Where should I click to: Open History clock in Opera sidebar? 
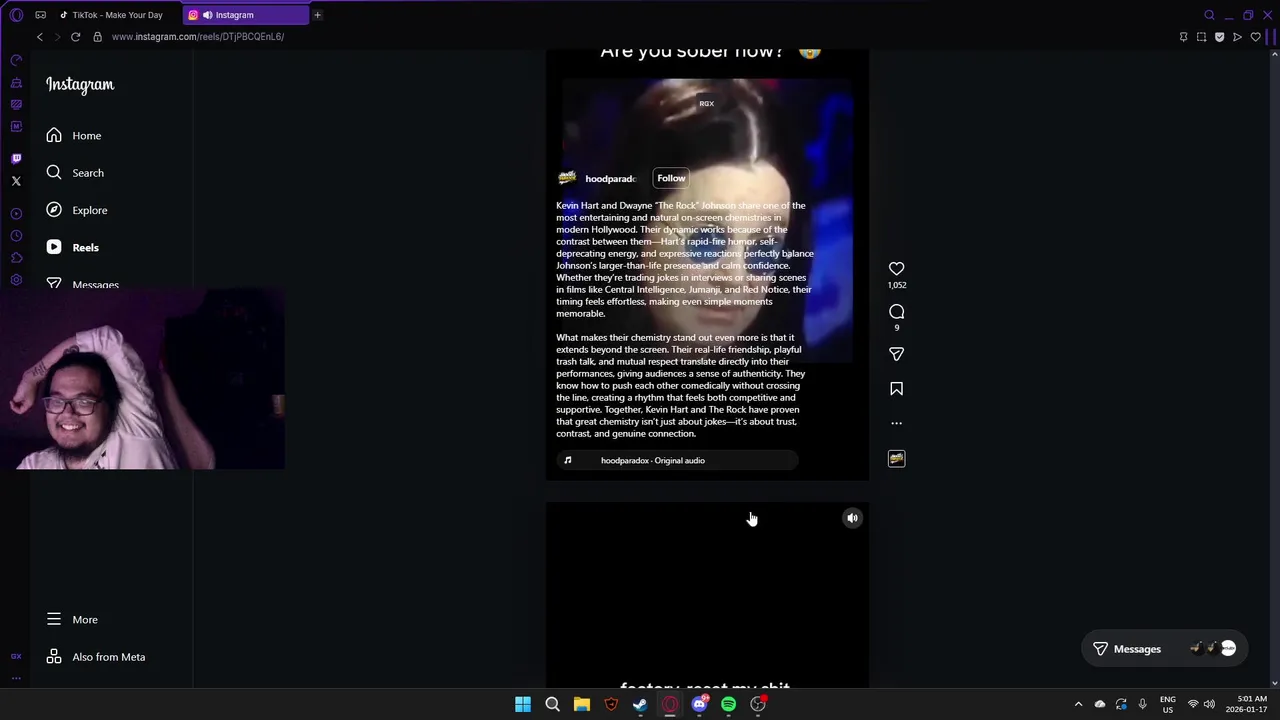pyautogui.click(x=16, y=236)
